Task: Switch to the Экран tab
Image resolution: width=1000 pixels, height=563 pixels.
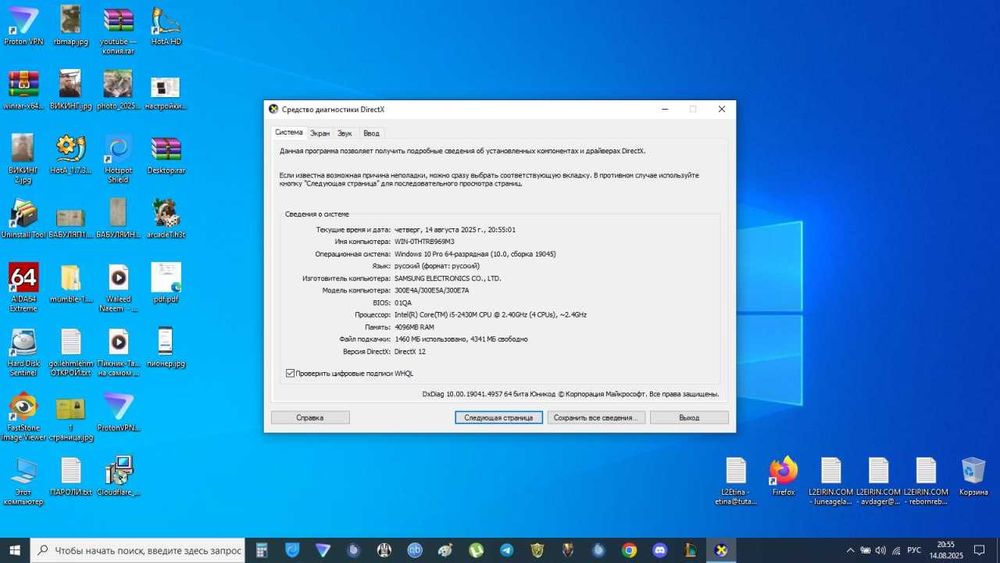Action: tap(320, 133)
